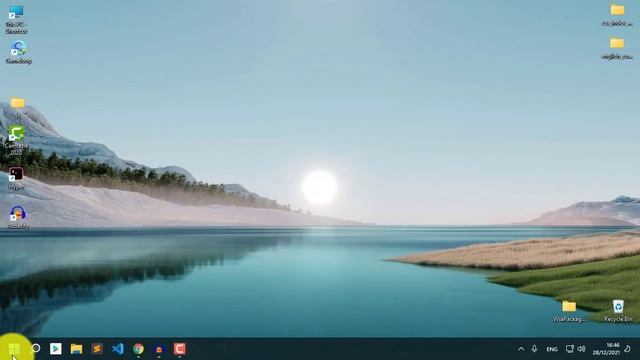Screen dimensions: 640x360
Task: Select the second folder in the upper-right corner
Action: pos(617,48)
